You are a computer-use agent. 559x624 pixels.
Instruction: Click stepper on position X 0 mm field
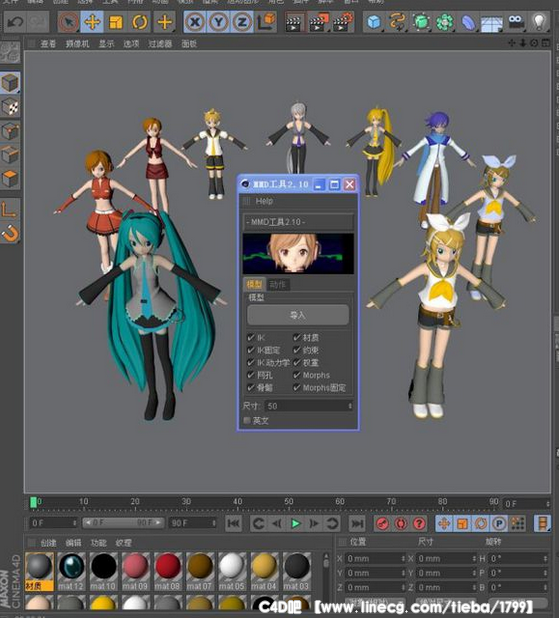(x=403, y=559)
